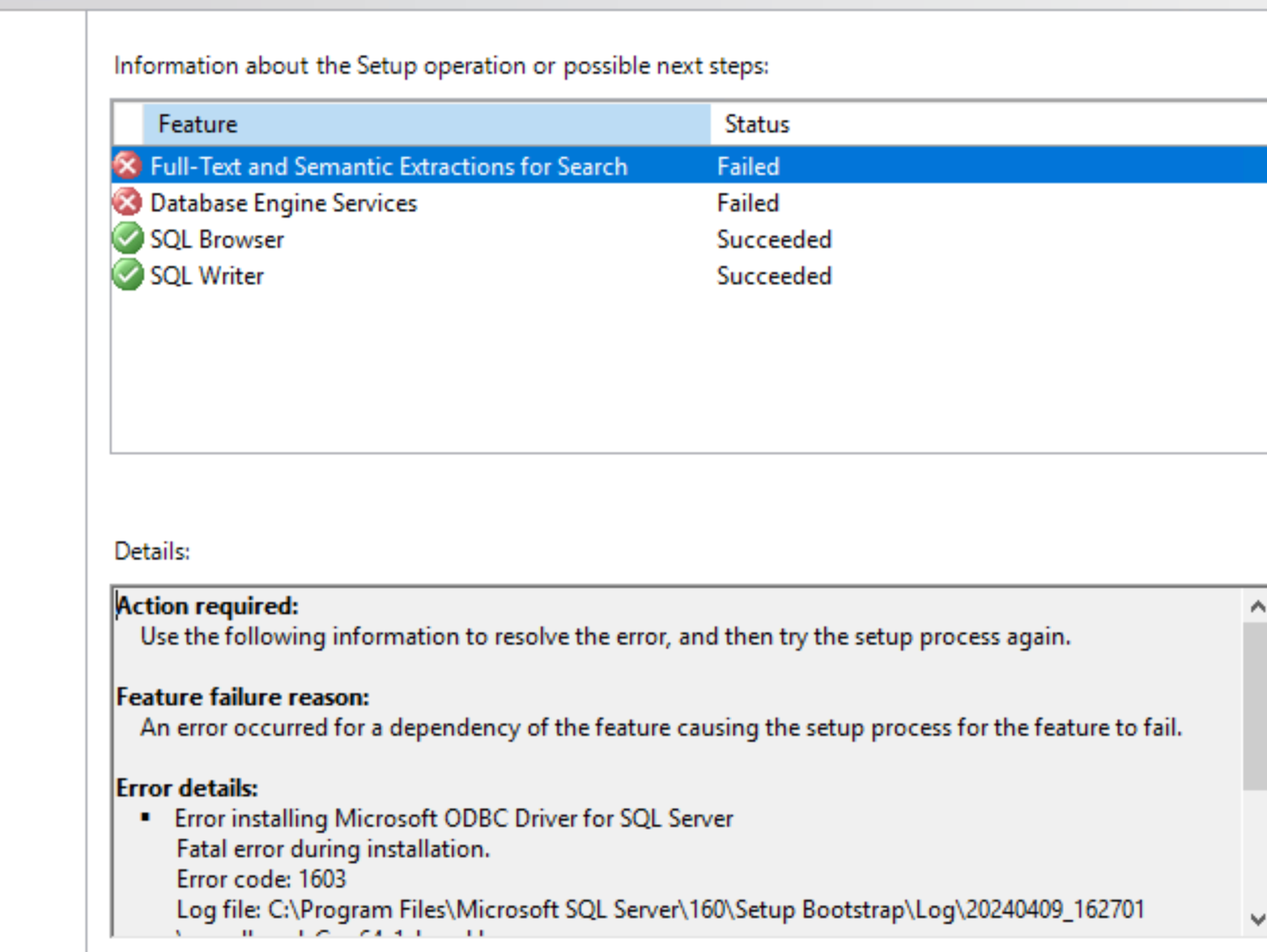Click the Log file path line in Details
The width and height of the screenshot is (1267, 952).
pos(660,910)
